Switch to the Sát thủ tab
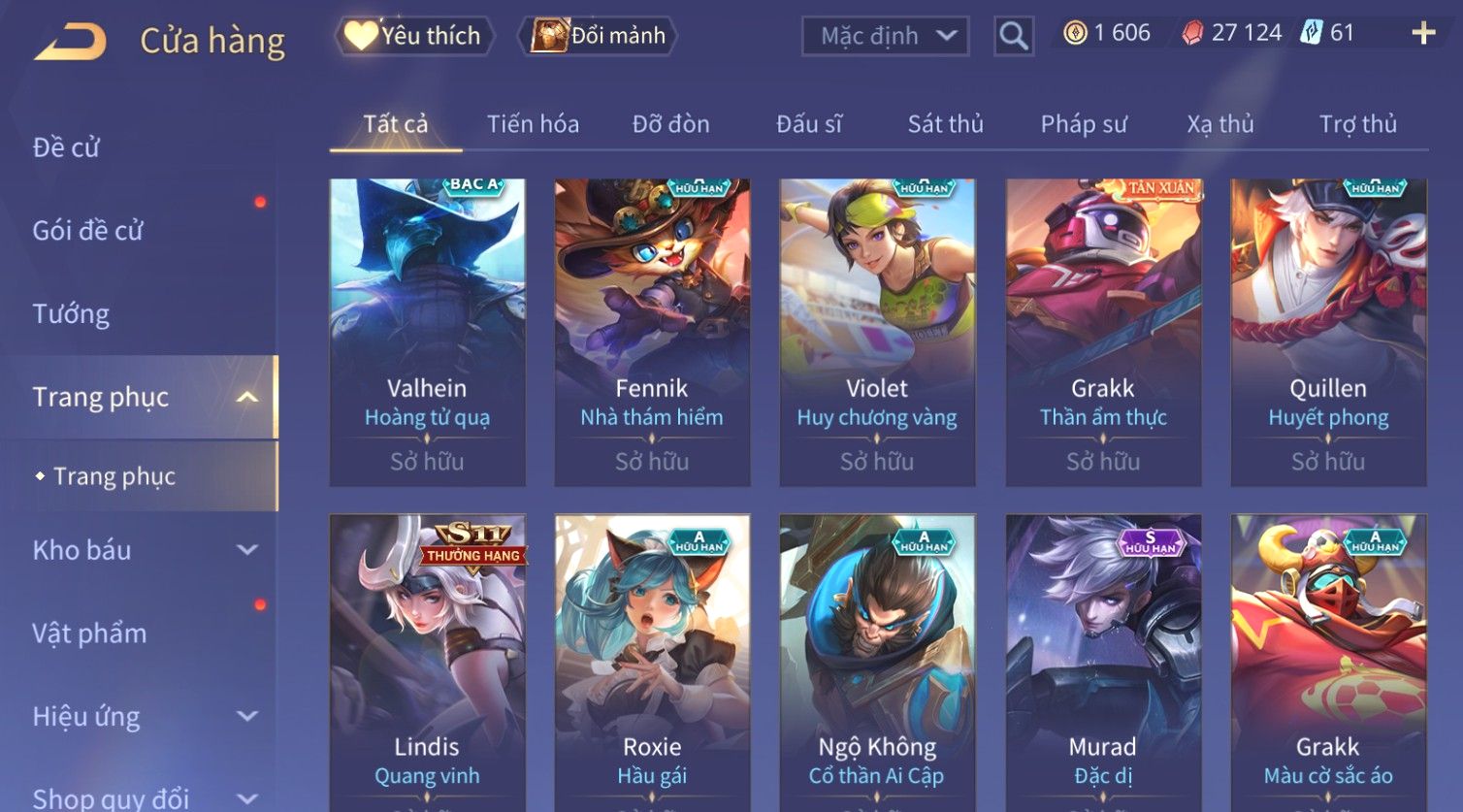Image resolution: width=1463 pixels, height=812 pixels. (946, 124)
